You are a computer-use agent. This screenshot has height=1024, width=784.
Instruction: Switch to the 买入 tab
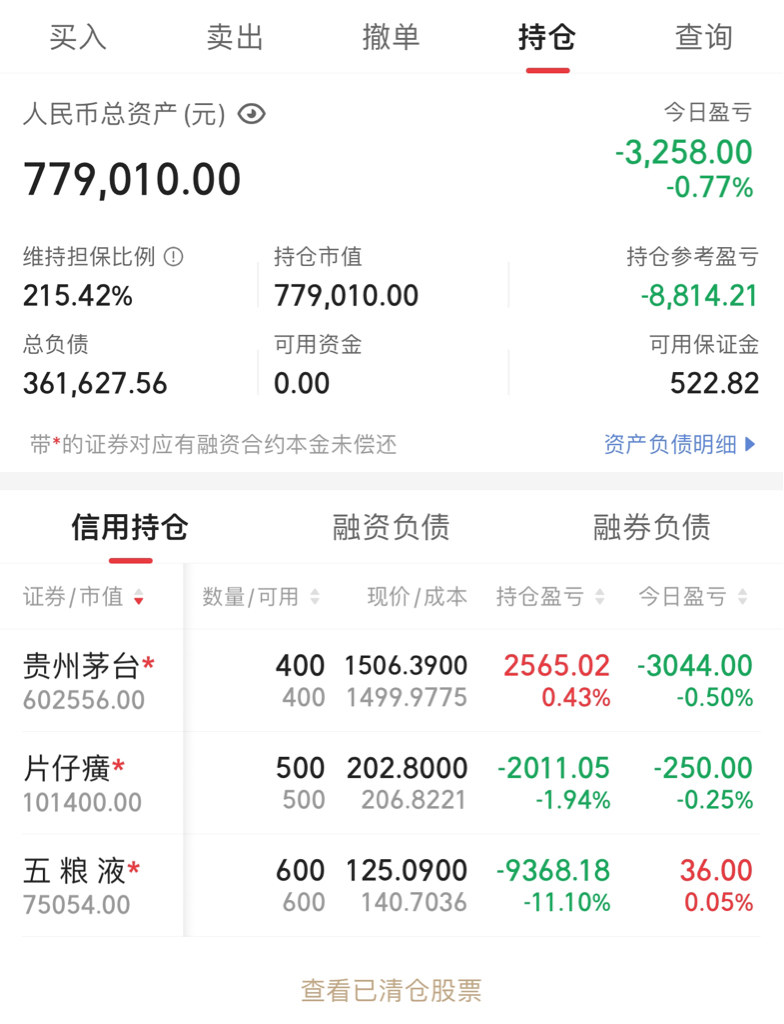[x=78, y=37]
